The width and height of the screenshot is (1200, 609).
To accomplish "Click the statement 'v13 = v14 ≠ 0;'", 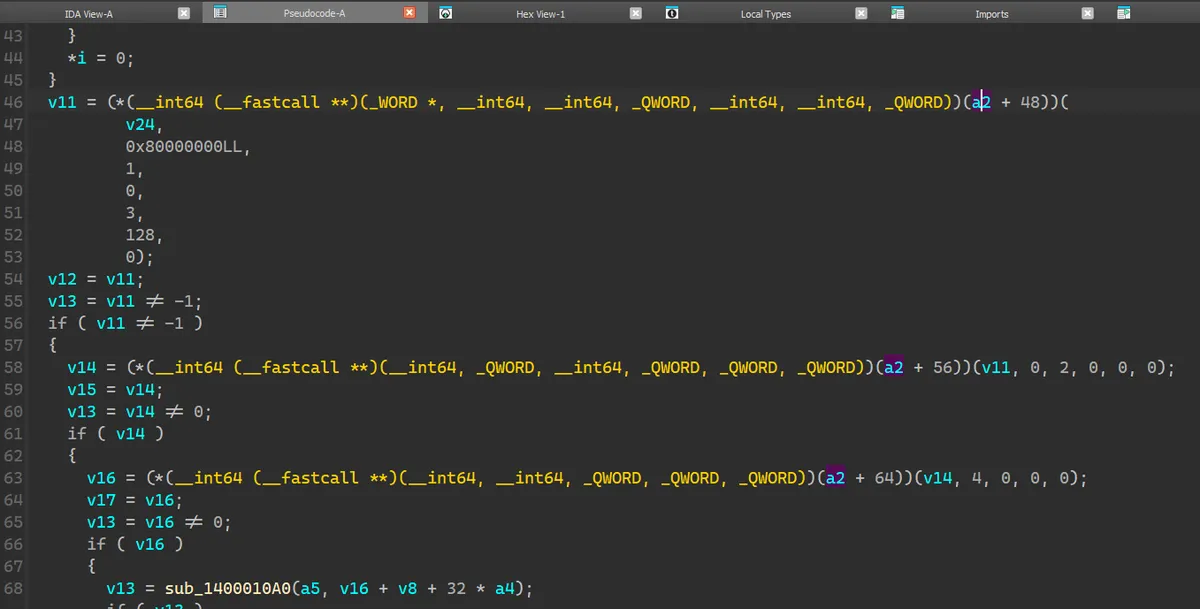I will tap(139, 412).
